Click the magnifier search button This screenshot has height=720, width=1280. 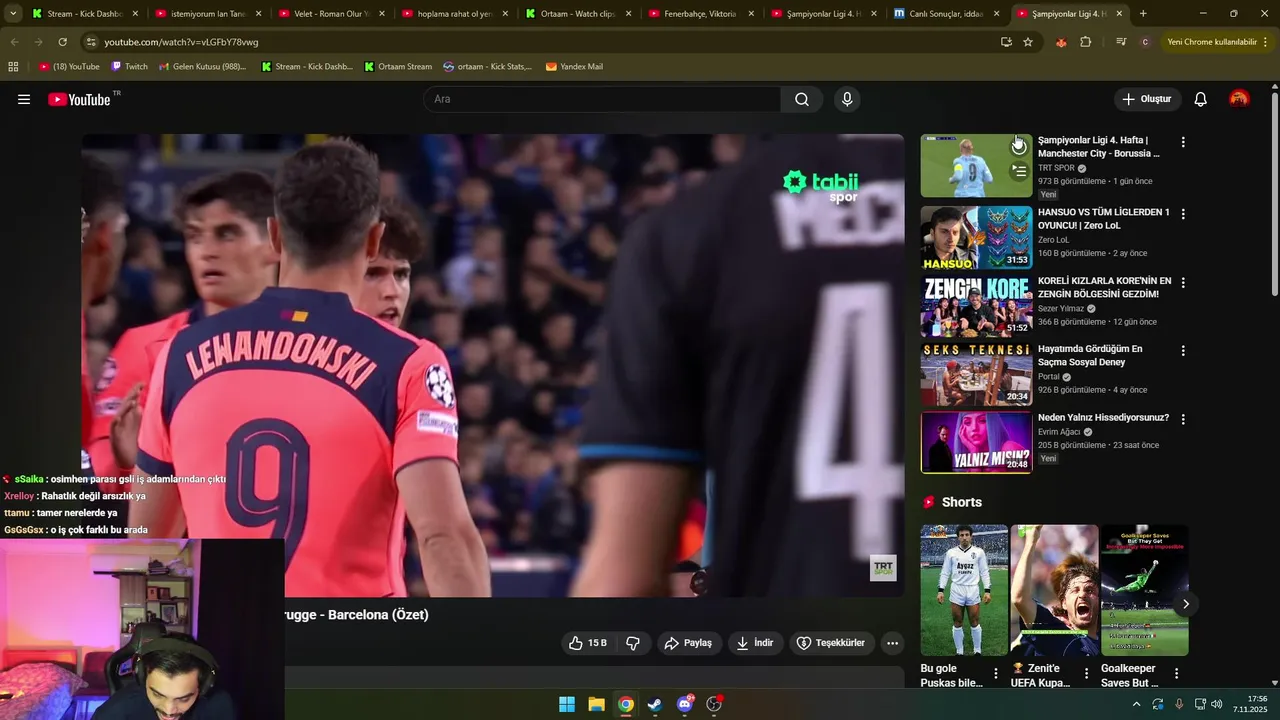802,99
